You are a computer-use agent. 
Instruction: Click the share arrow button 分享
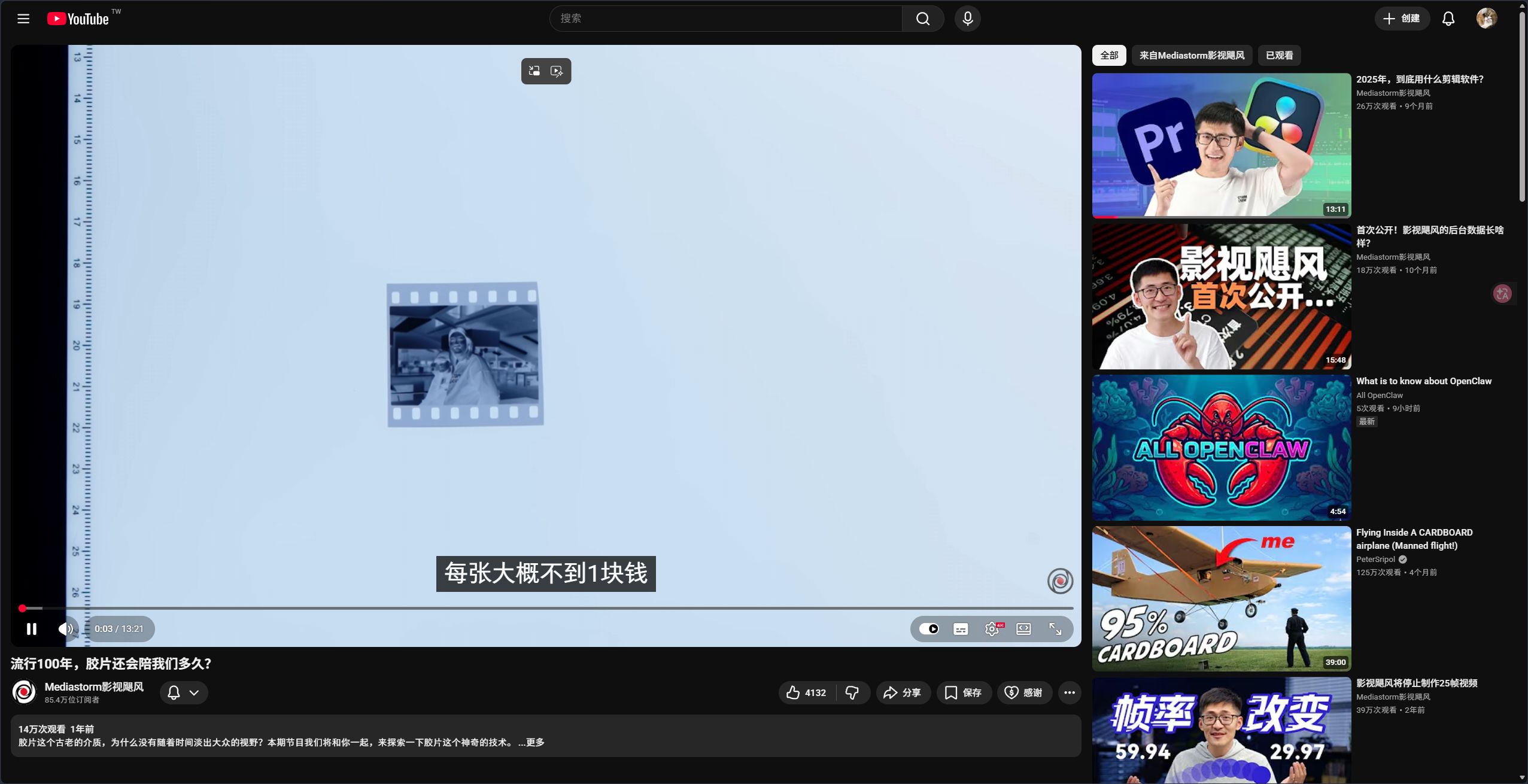[x=903, y=693]
